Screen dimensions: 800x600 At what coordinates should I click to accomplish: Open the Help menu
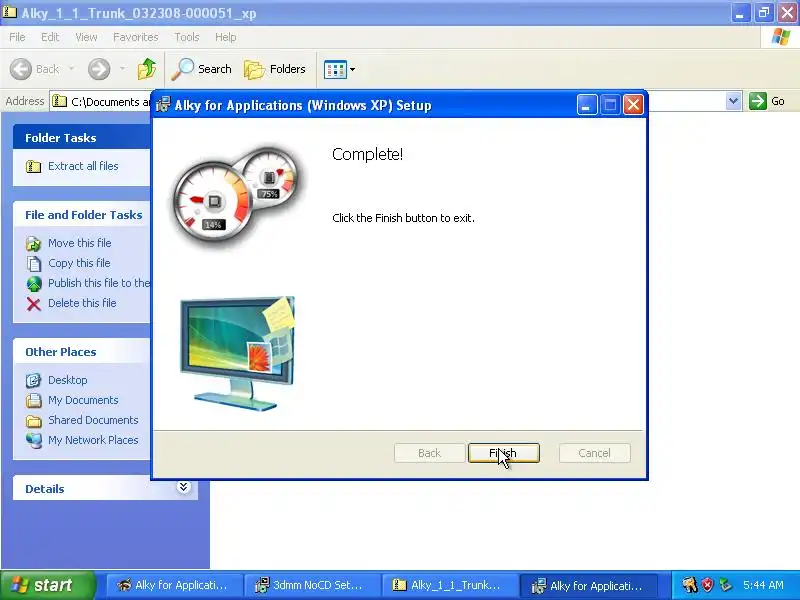click(x=226, y=37)
